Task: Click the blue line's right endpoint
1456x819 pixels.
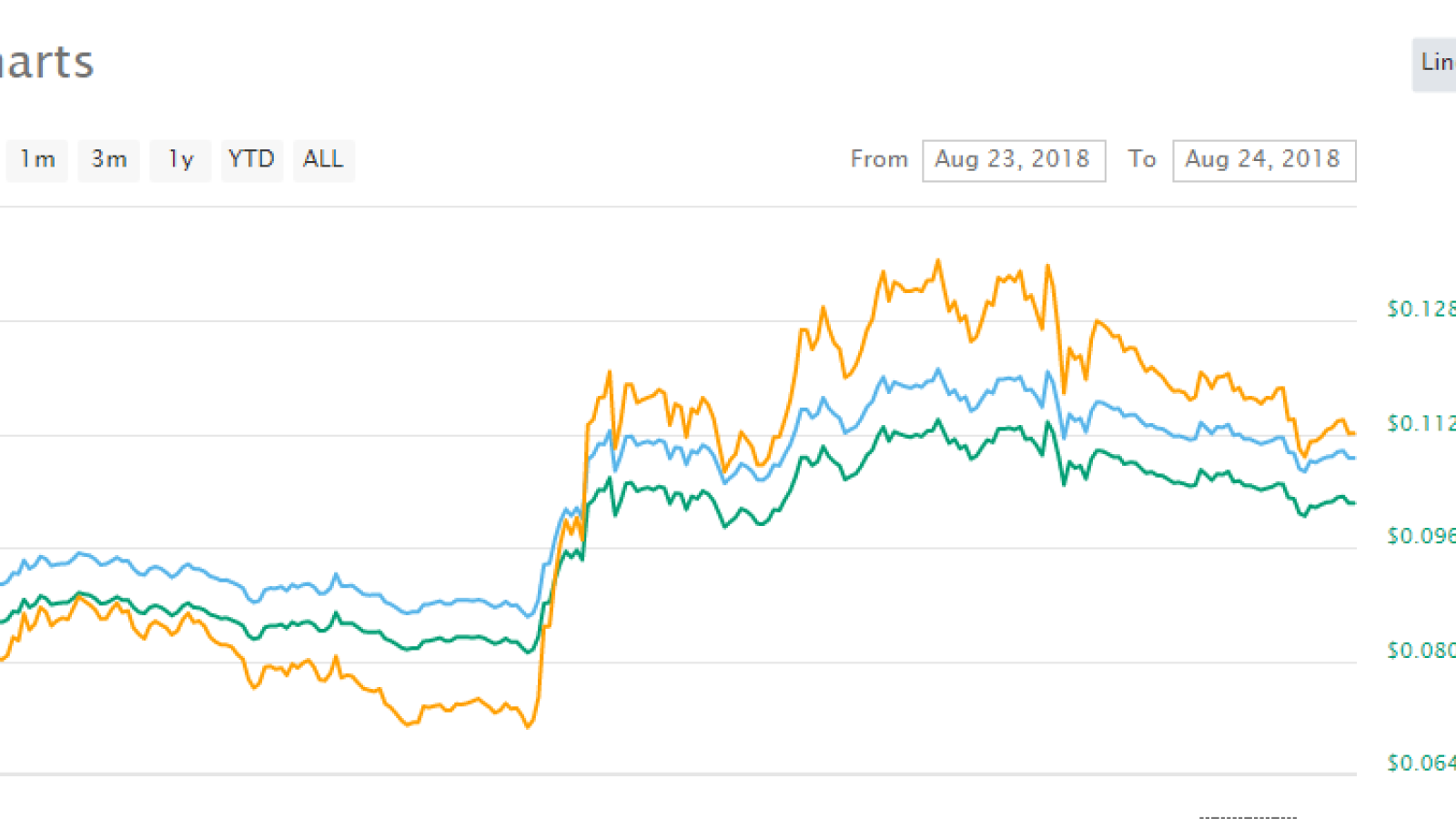Action: pos(1354,458)
